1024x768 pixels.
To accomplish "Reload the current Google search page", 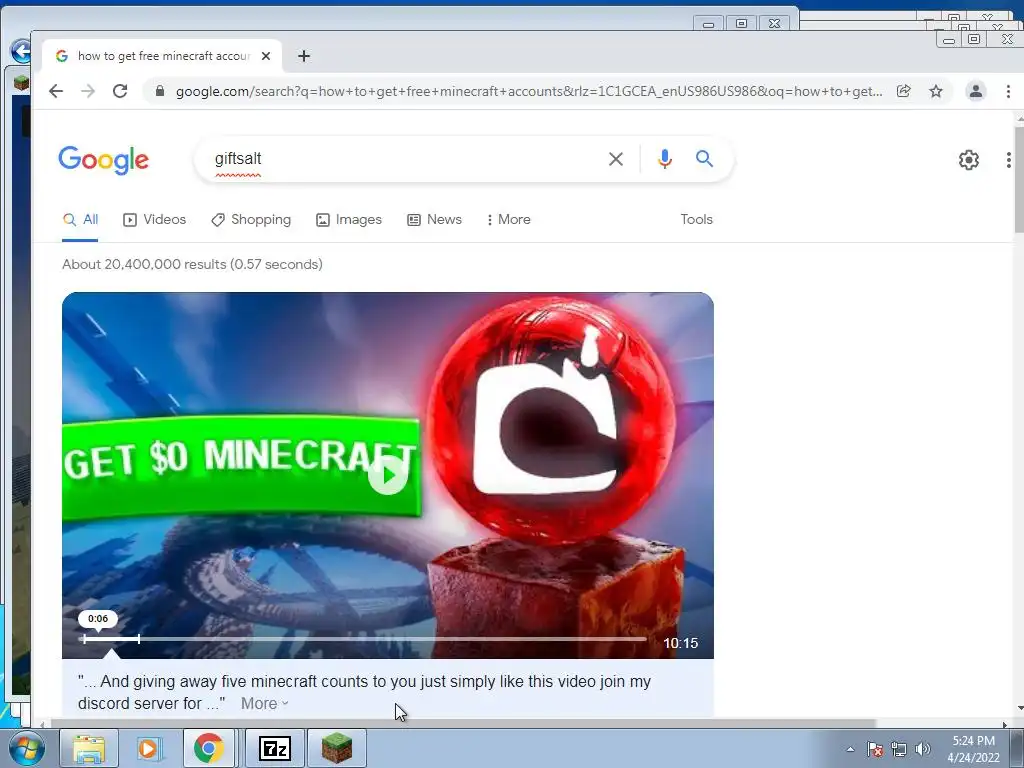I will click(x=120, y=91).
